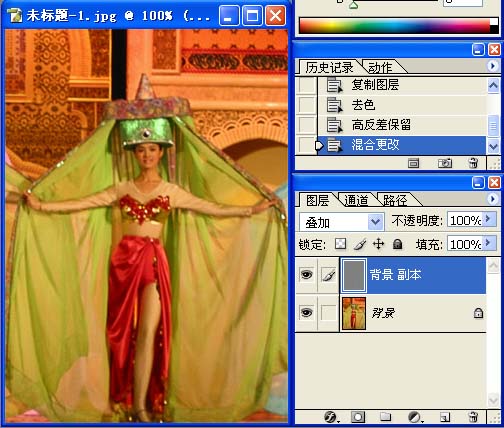
Task: Switch to the 动作 tab
Action: 380,68
